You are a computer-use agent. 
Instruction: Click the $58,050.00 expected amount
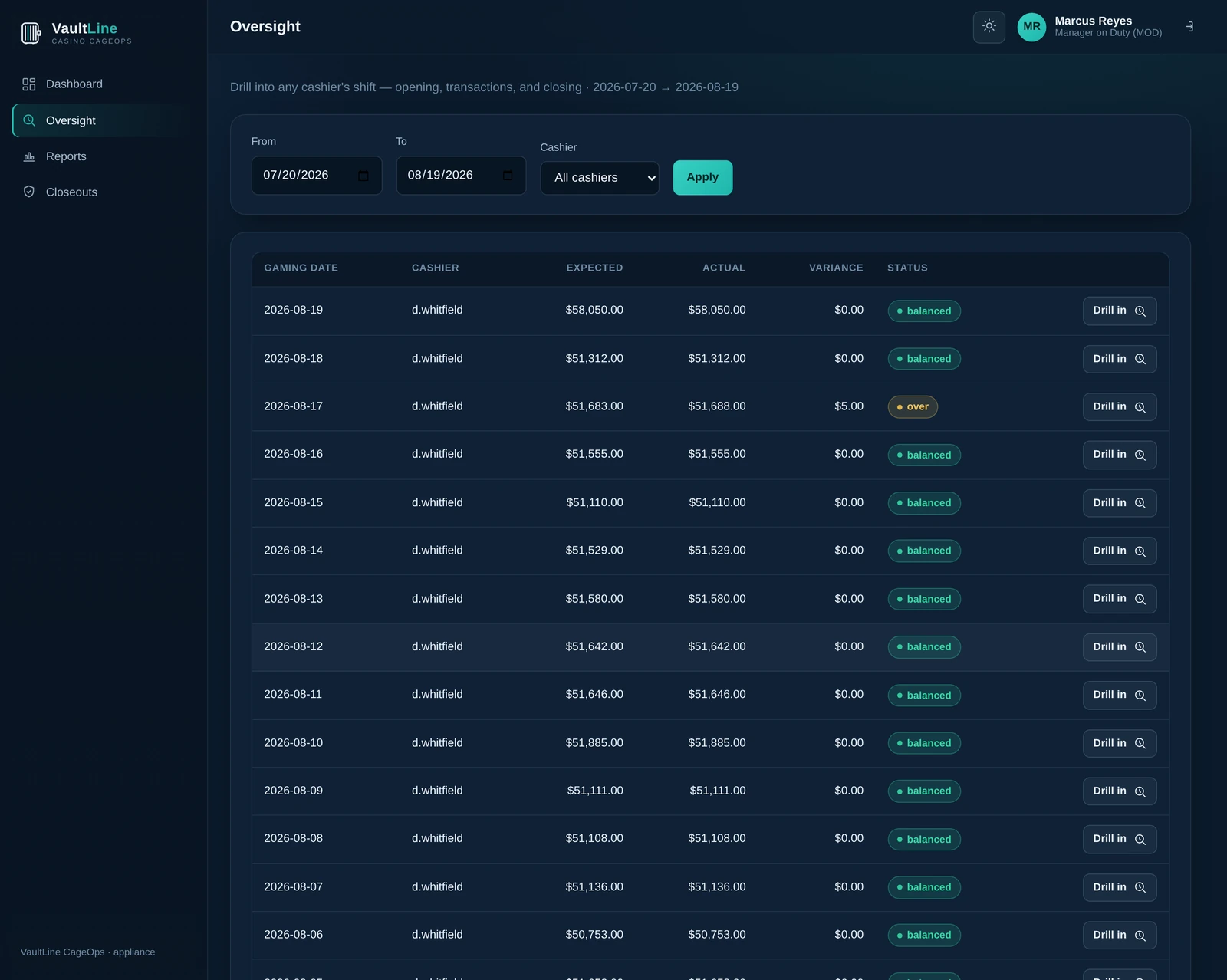(594, 311)
